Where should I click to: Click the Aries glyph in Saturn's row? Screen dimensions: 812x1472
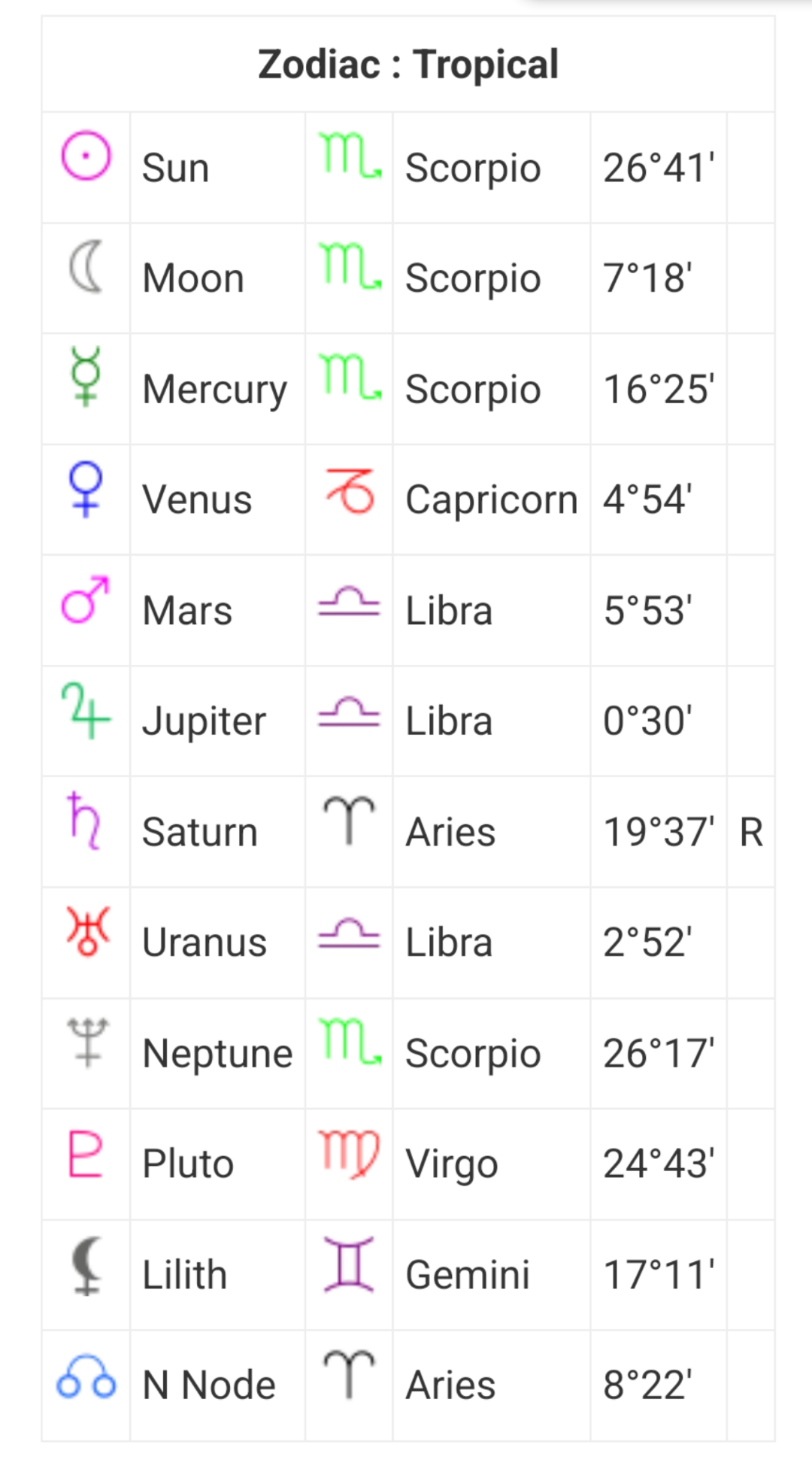(x=349, y=820)
